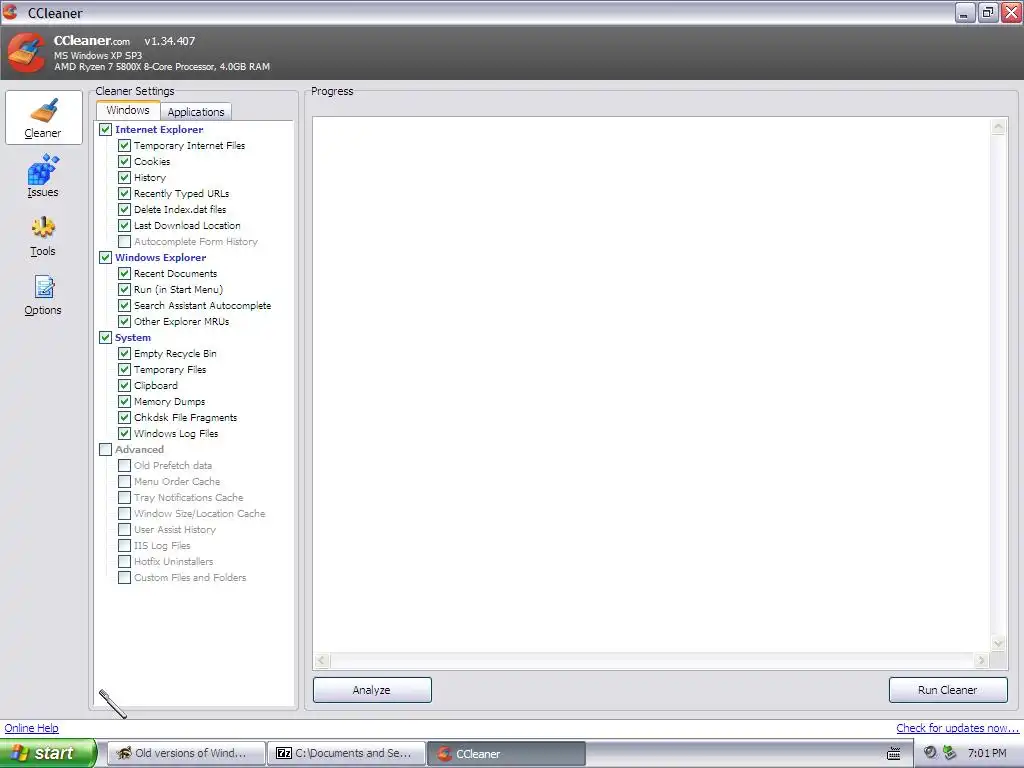
Task: Enable Hotfix Uninstallers checkbox
Action: 124,561
